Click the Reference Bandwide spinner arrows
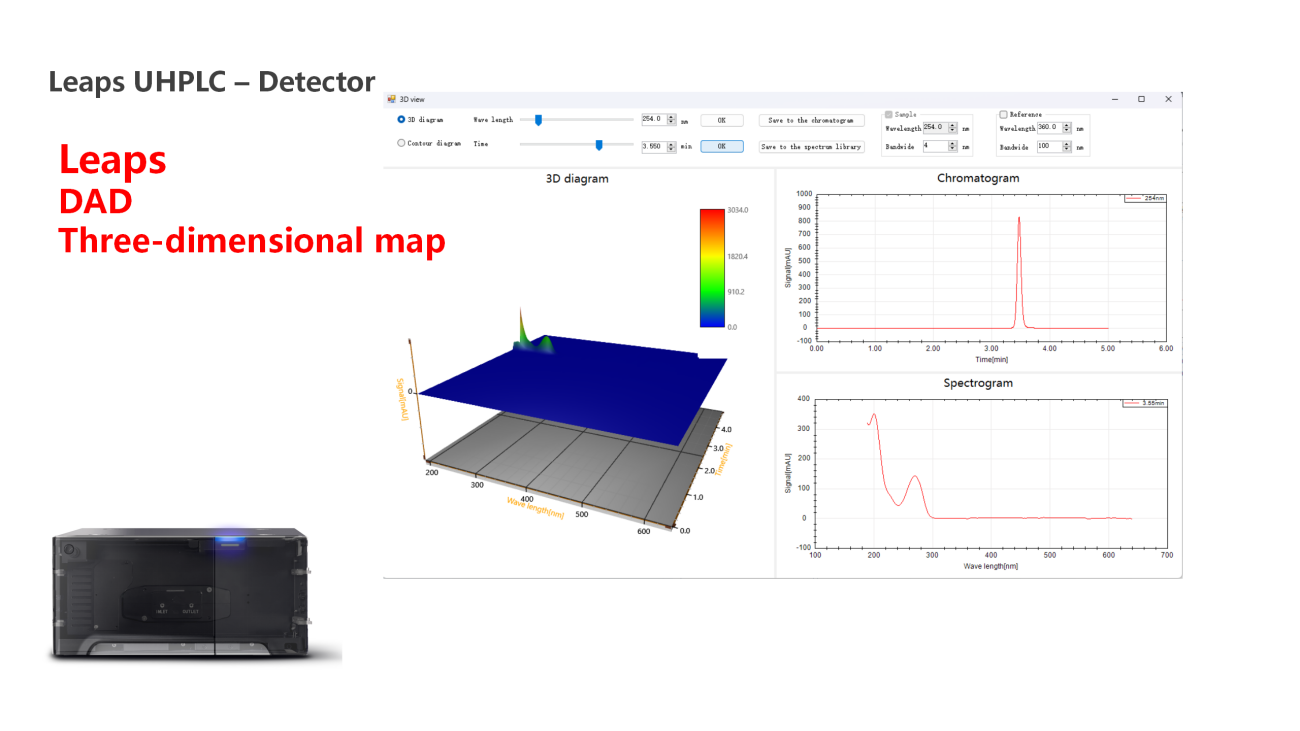The image size is (1300, 731). click(1067, 146)
